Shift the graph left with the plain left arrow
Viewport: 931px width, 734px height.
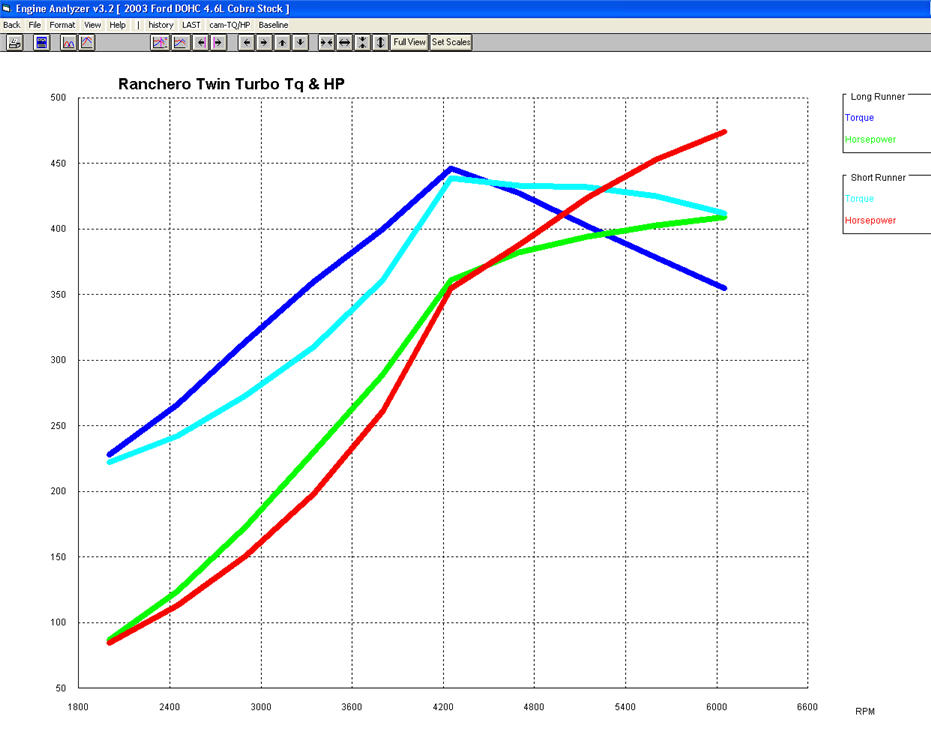coord(246,43)
